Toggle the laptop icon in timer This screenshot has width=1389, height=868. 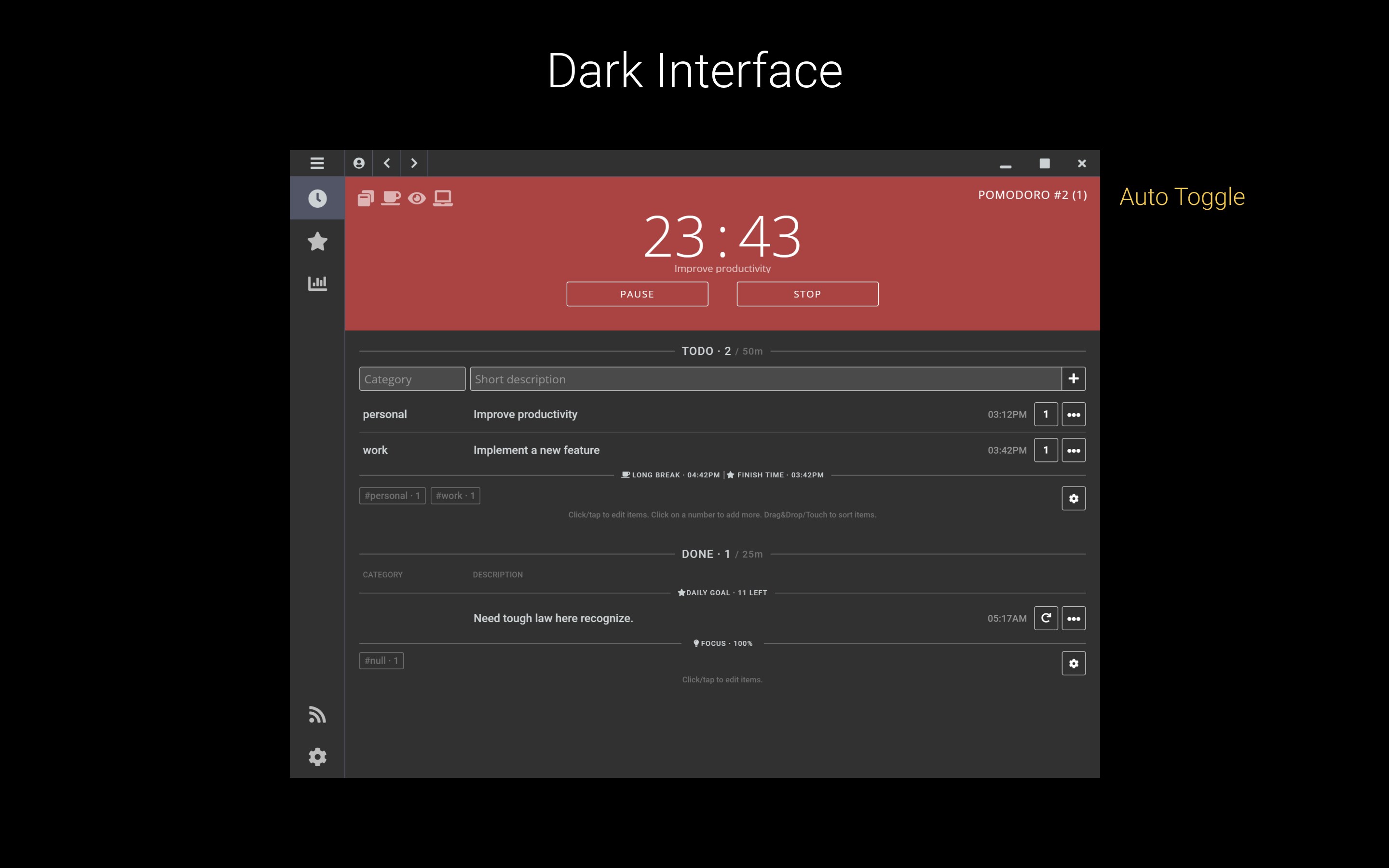click(x=443, y=198)
